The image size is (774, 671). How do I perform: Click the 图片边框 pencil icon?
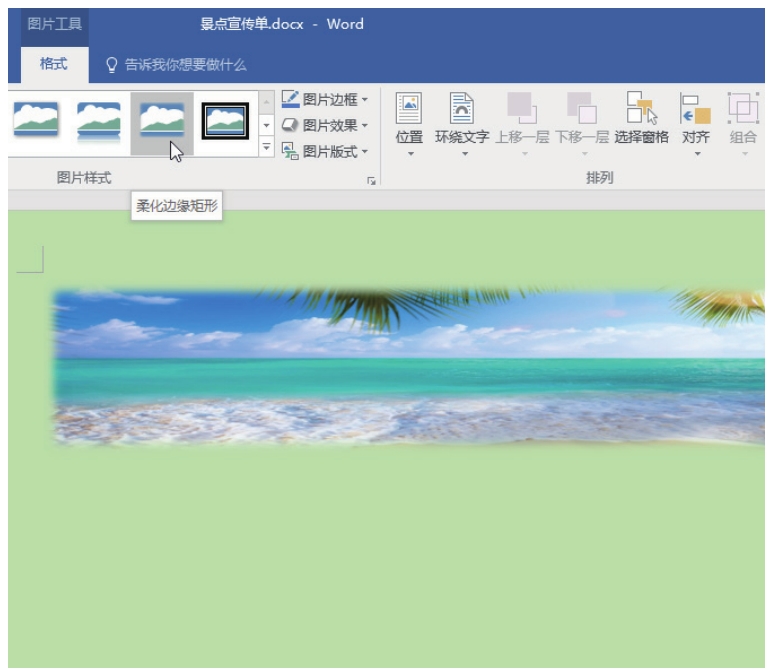pos(291,99)
